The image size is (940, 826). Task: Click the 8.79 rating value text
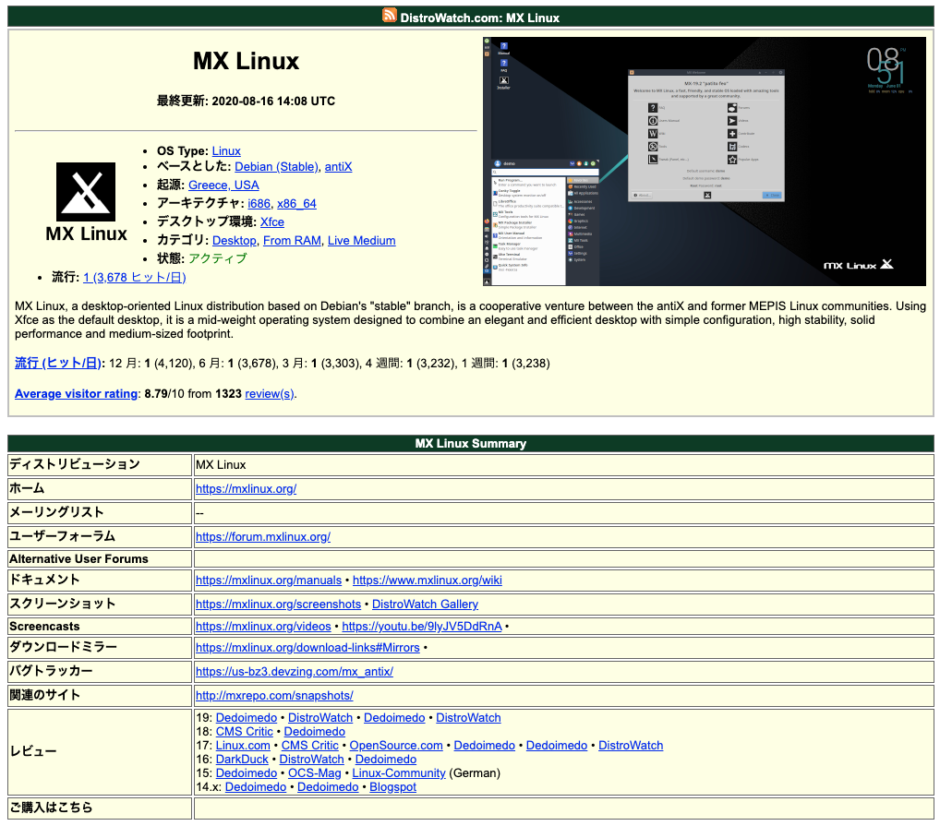tap(156, 394)
